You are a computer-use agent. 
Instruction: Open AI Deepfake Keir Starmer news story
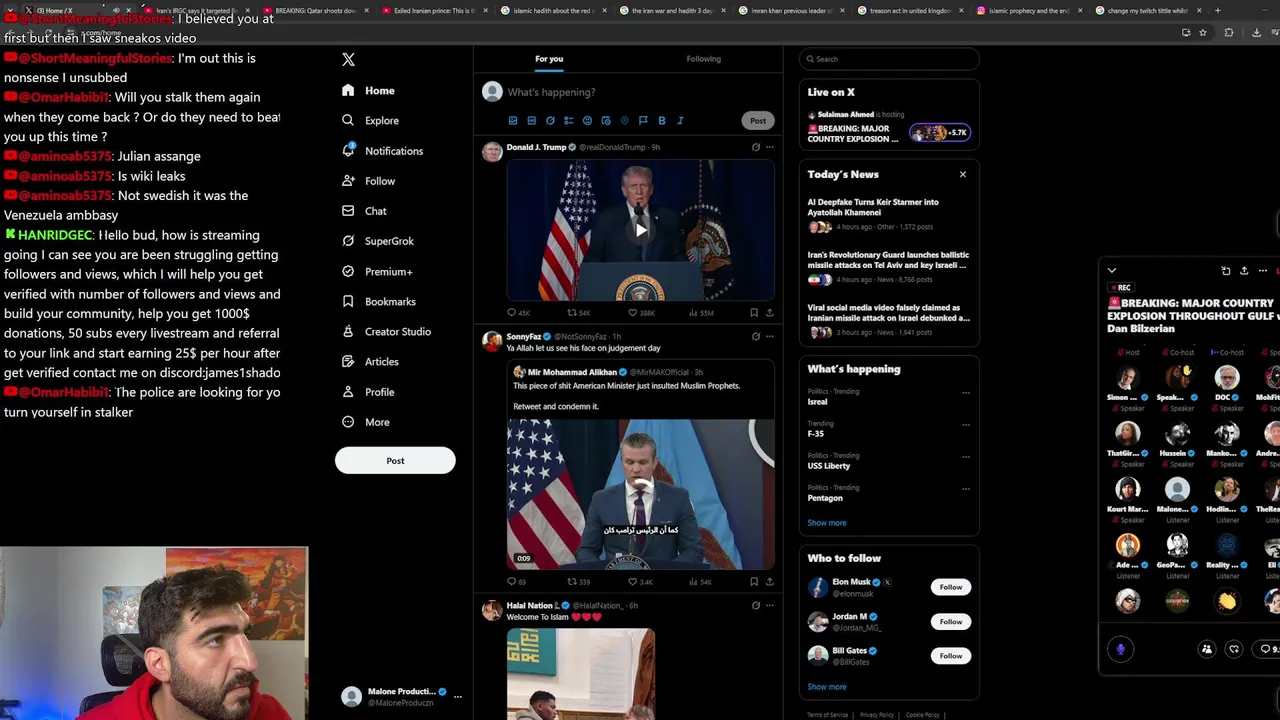point(889,214)
